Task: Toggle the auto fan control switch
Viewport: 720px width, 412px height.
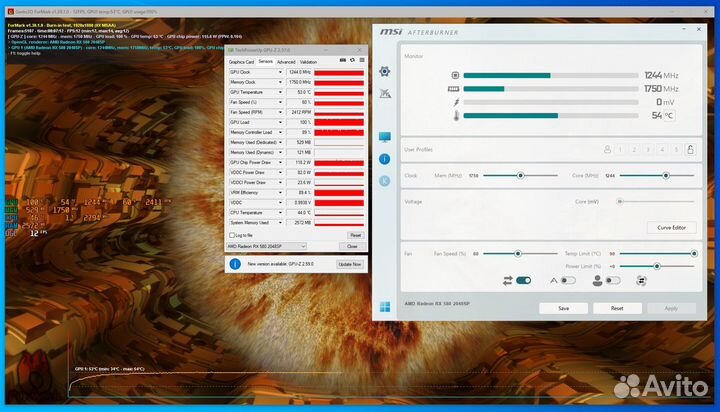Action: click(567, 281)
